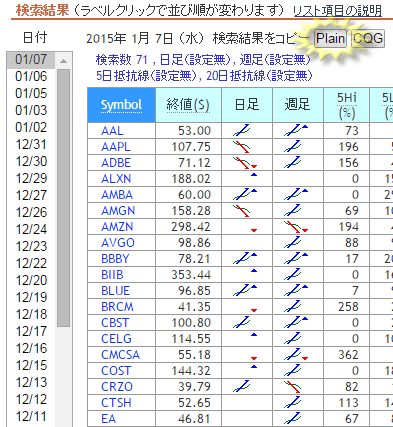This screenshot has width=393, height=427.
Task: Click the date list scroll-up arrow
Action: pos(63,61)
